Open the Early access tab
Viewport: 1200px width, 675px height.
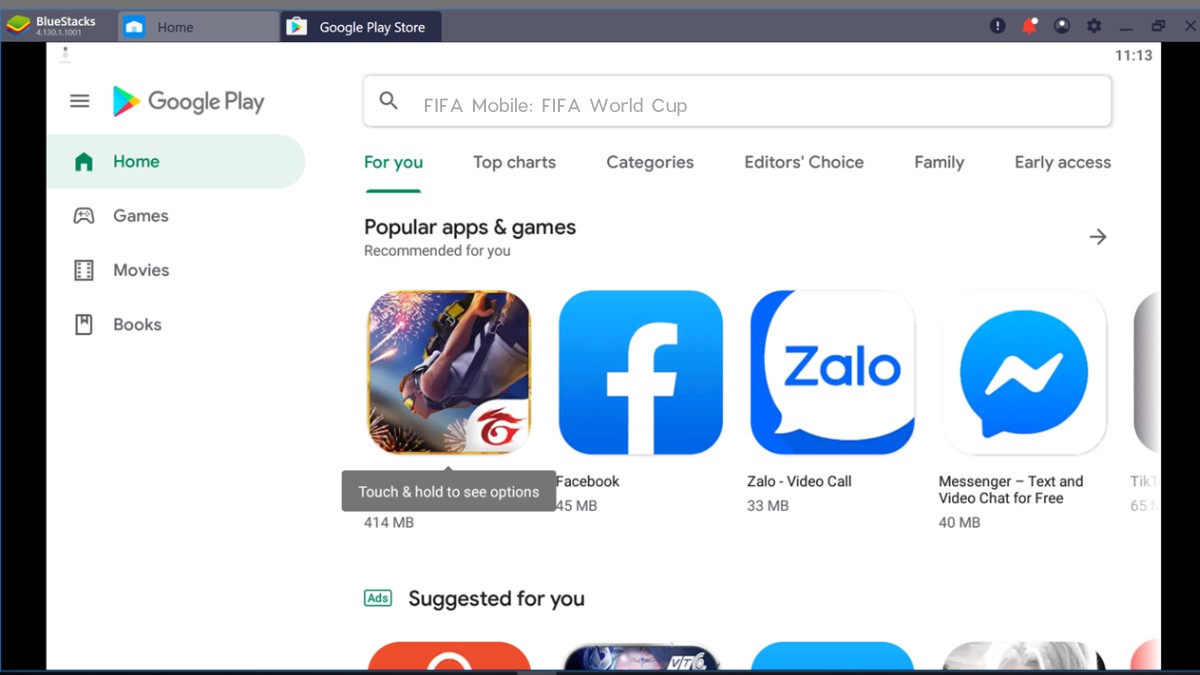pos(1062,162)
